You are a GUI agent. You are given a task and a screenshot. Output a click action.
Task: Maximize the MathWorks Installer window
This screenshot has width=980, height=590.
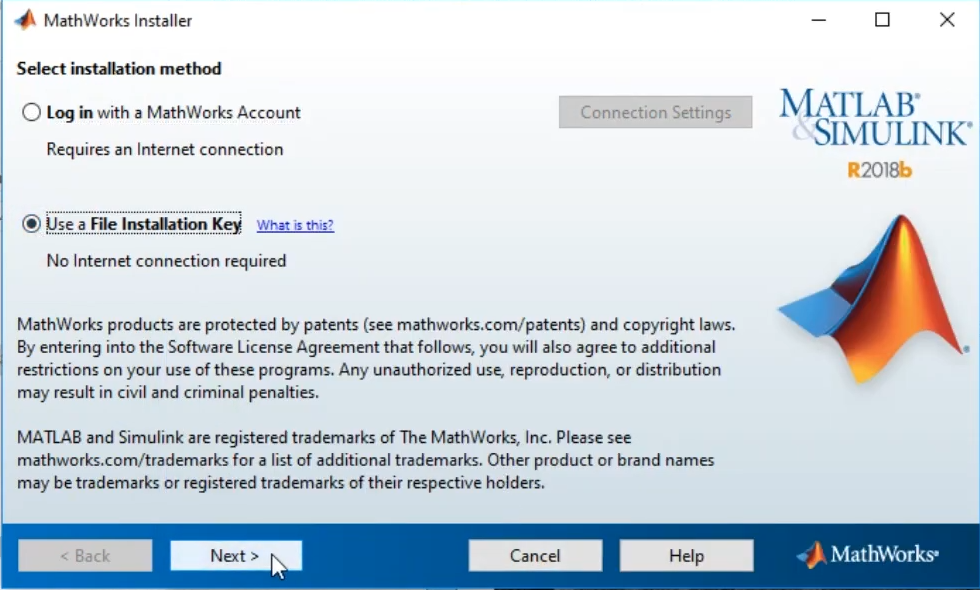click(x=882, y=20)
